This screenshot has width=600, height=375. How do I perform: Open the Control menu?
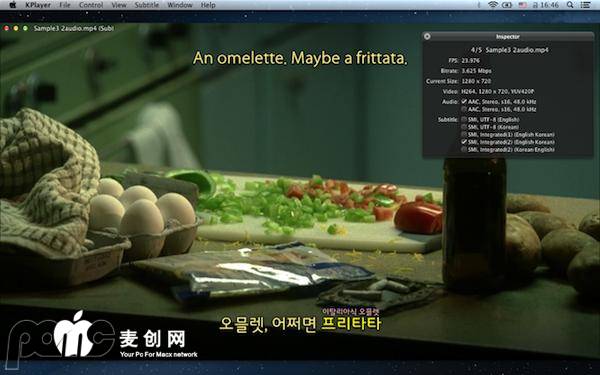tap(91, 5)
